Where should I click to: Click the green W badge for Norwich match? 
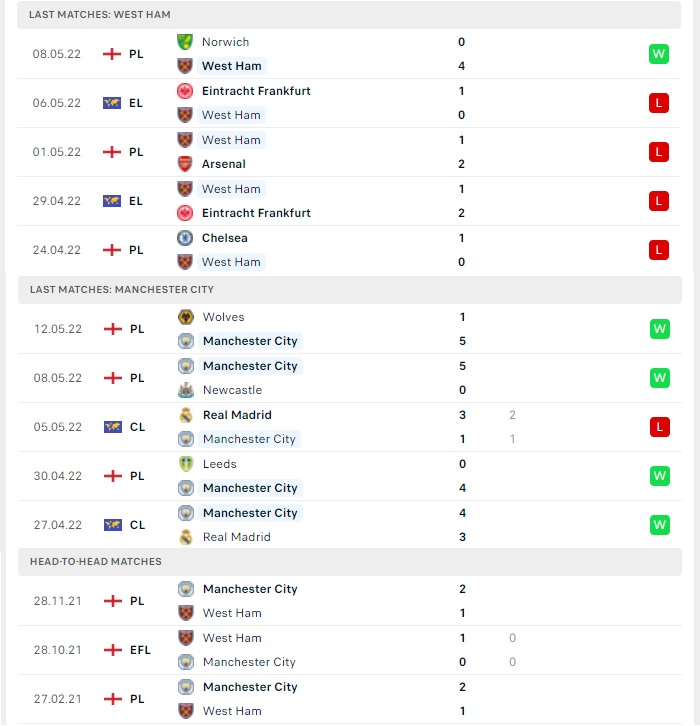(659, 54)
